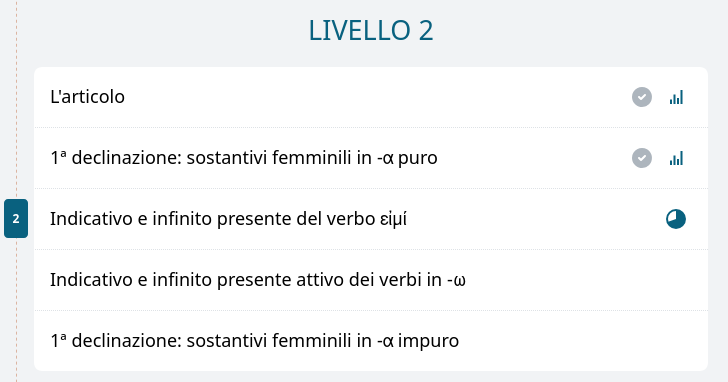The height and width of the screenshot is (382, 728).
Task: Open the L'articolo lesson
Action: (87, 97)
